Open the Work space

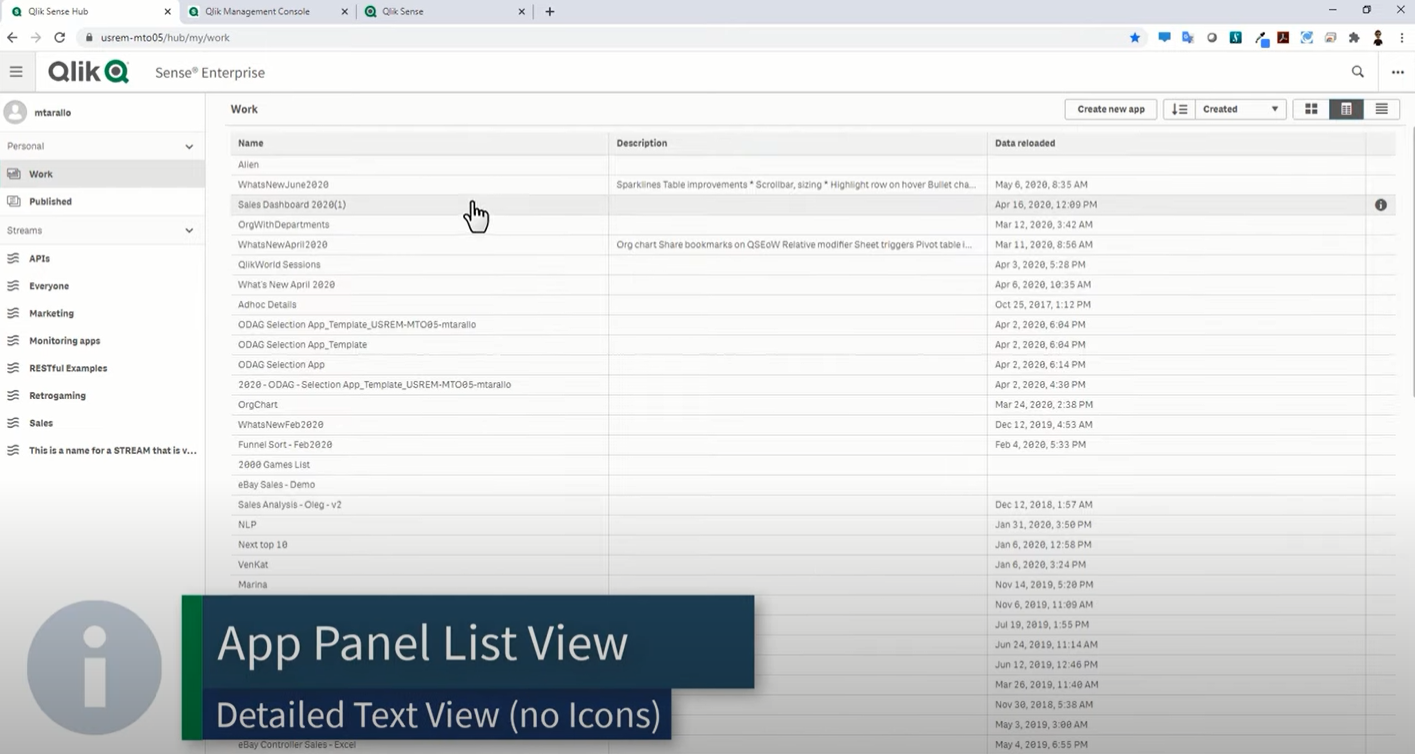tap(102, 174)
